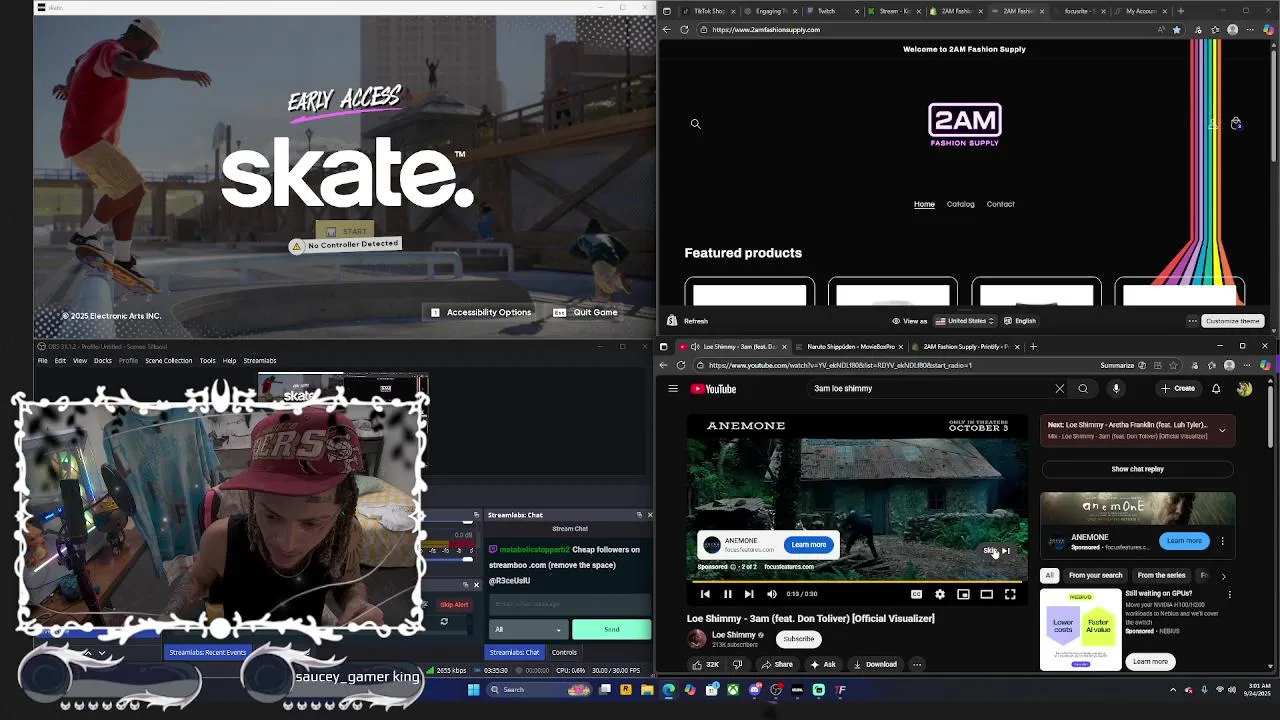Screen dimensions: 1280x720
Task: Go to YouTube home via the logo
Action: pos(714,389)
